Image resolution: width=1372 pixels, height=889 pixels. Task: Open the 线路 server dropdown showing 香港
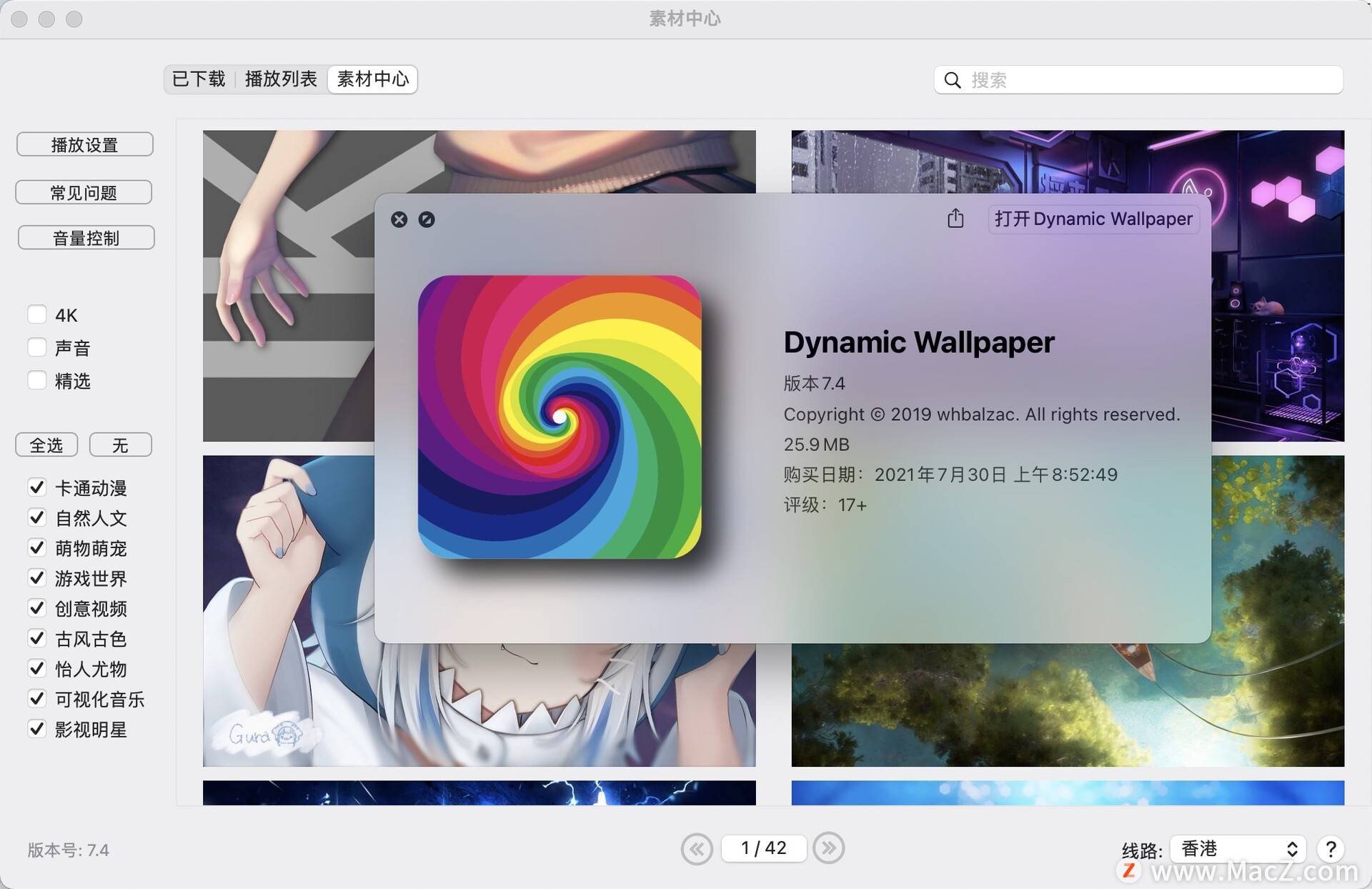(1238, 849)
